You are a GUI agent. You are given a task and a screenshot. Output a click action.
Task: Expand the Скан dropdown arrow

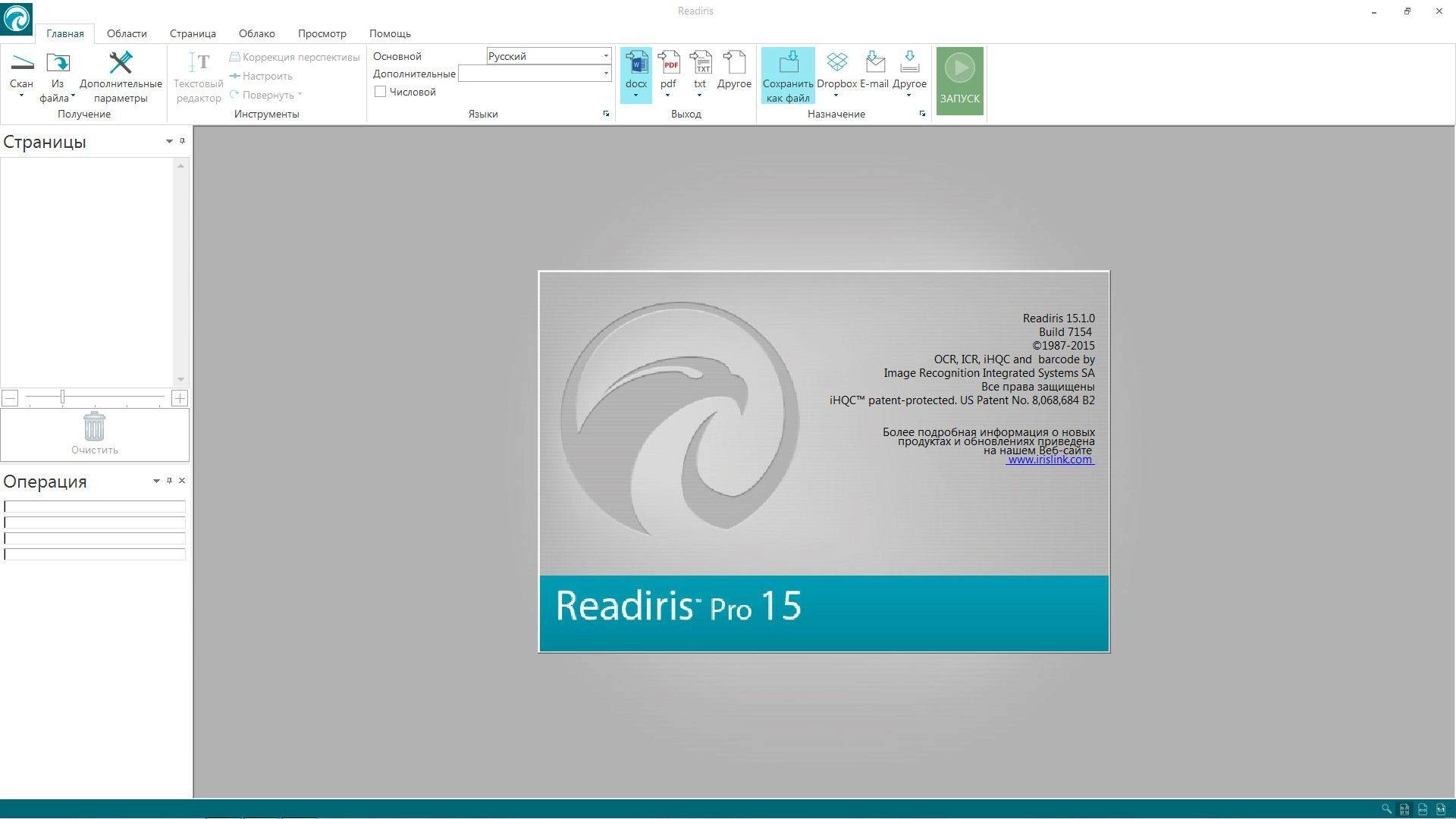click(x=21, y=96)
